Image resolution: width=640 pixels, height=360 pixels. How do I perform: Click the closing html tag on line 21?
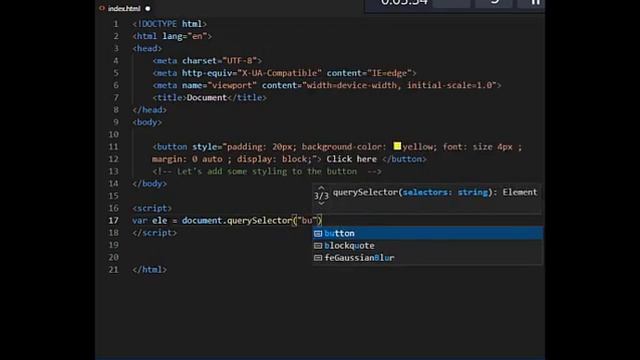pos(149,269)
